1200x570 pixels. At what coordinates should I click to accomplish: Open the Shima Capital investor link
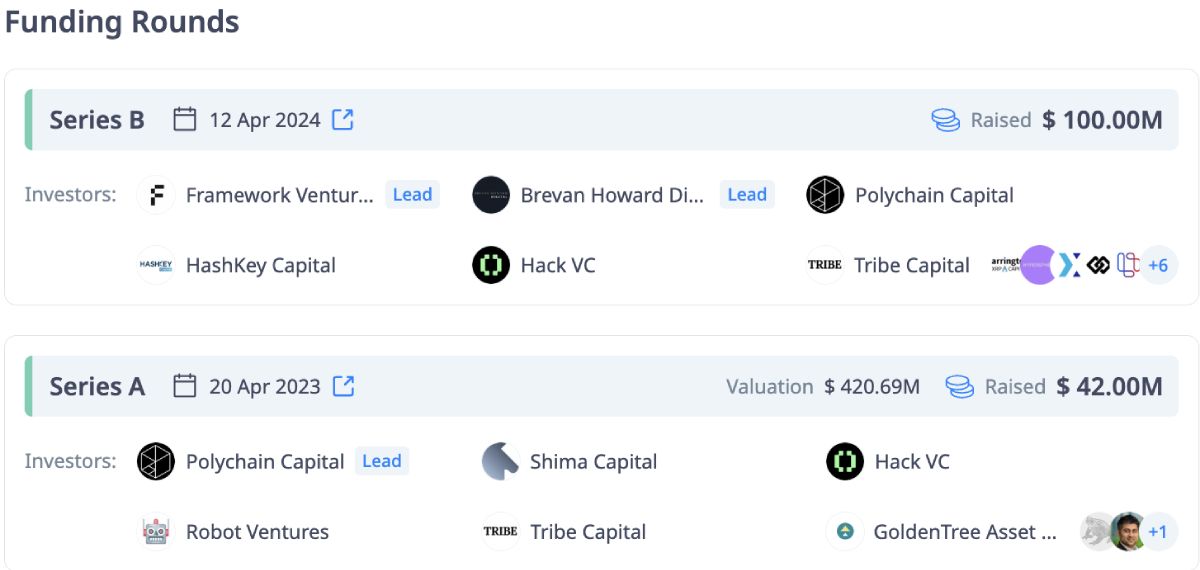tap(594, 462)
